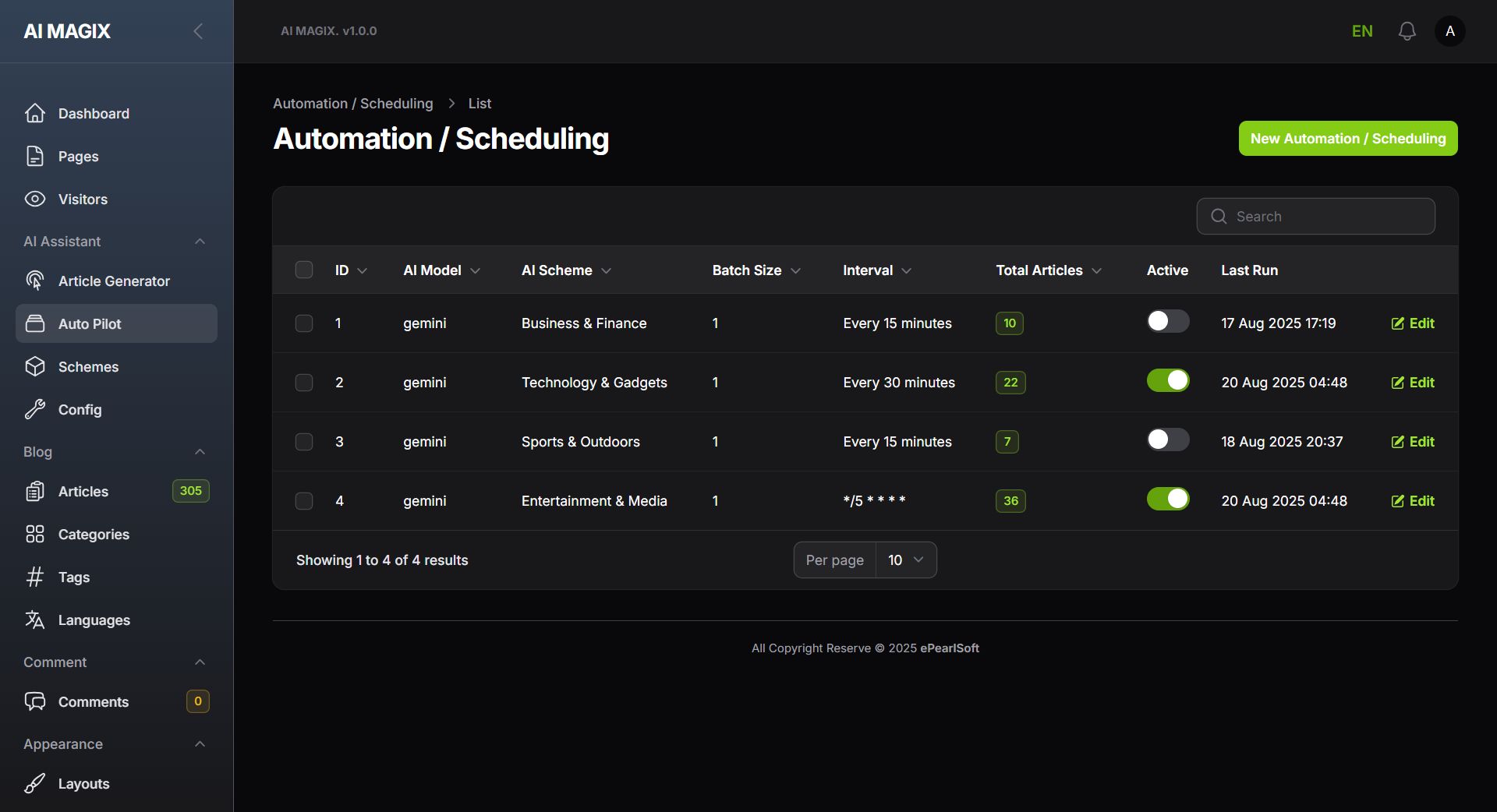Select all rows with header checkbox
1497x812 pixels.
(304, 270)
